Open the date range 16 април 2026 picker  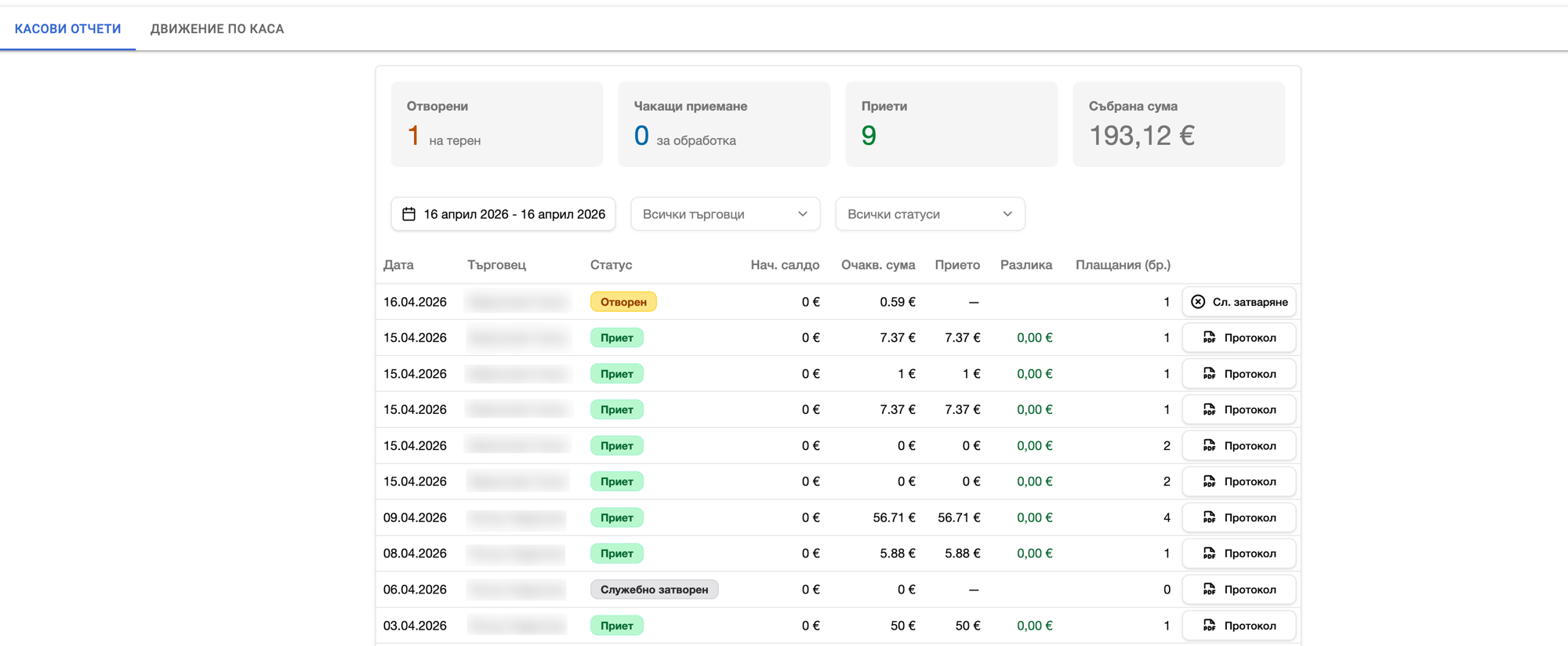tap(503, 214)
